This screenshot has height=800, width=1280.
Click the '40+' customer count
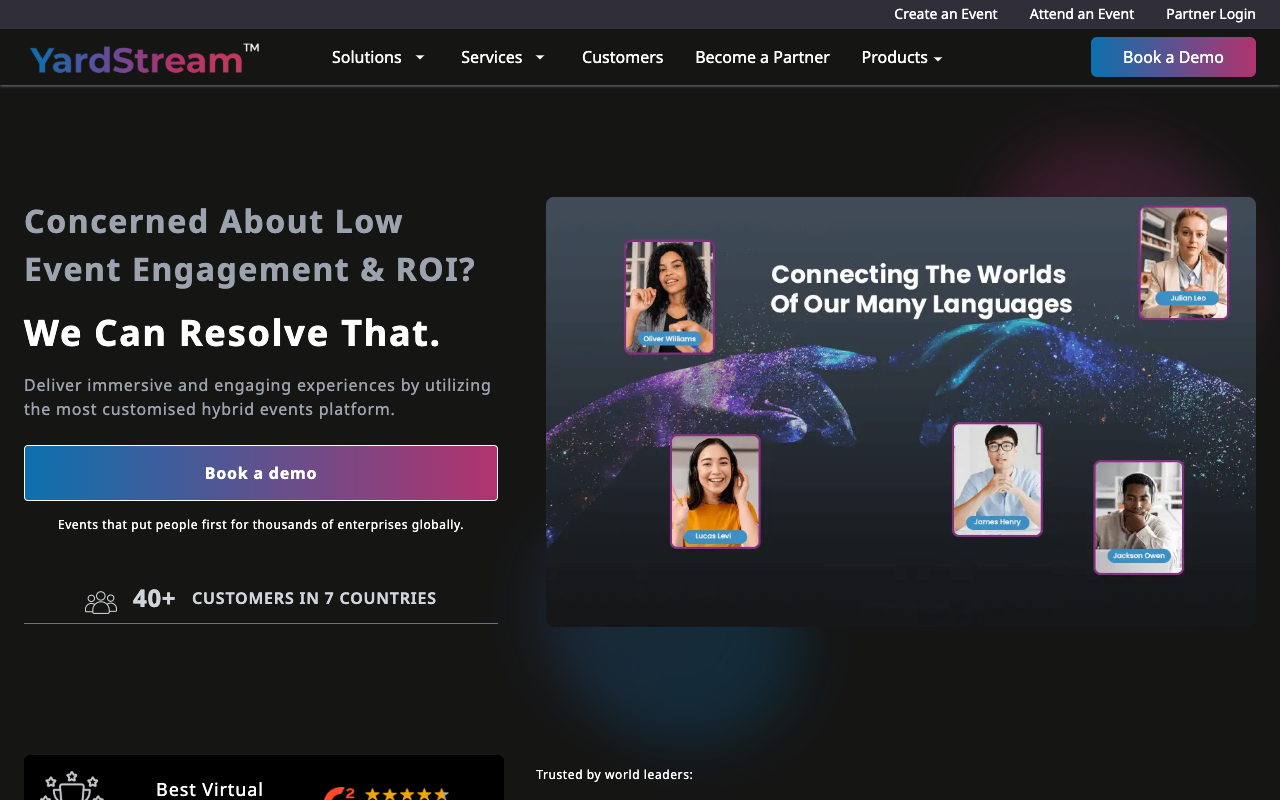click(x=154, y=599)
